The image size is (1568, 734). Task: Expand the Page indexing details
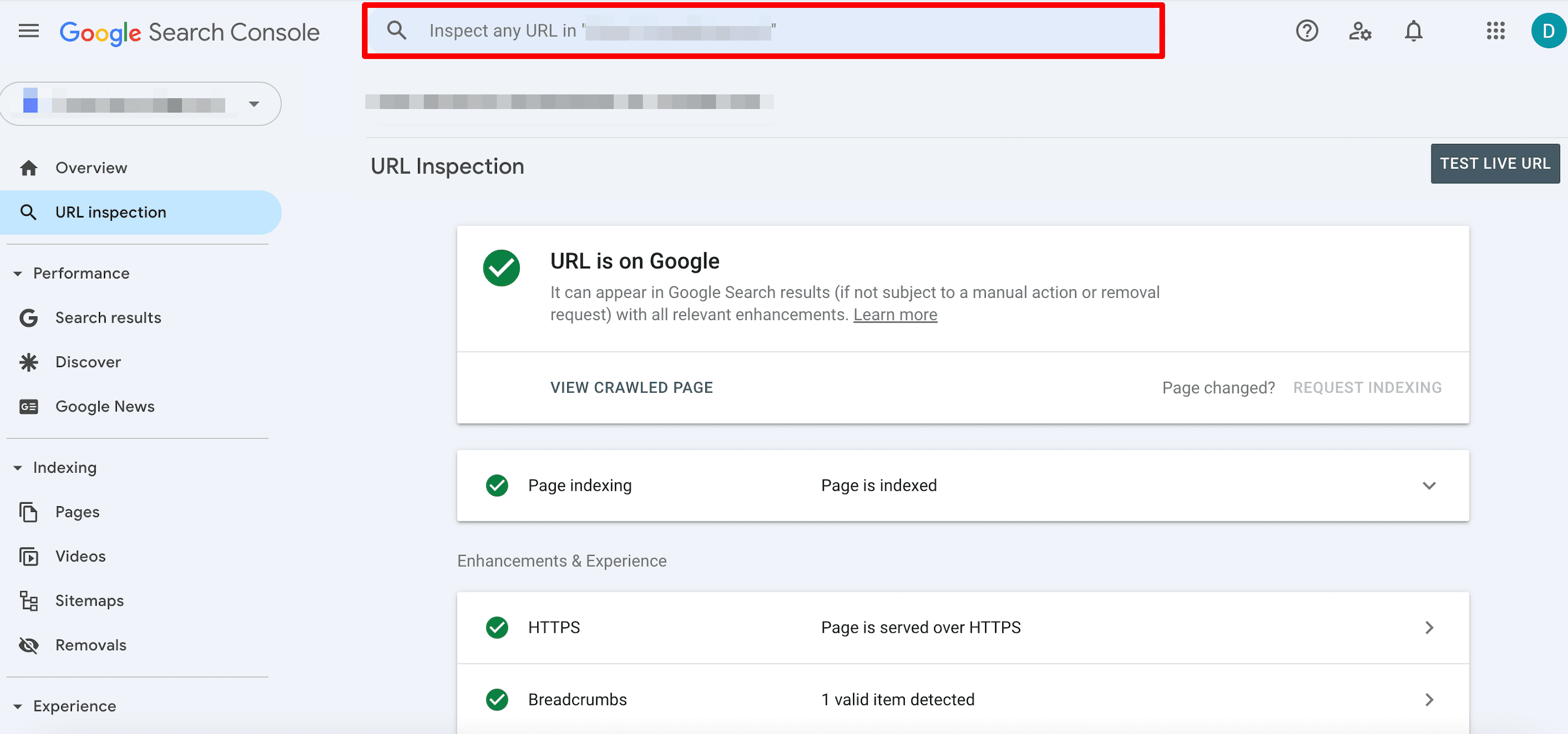pos(1429,485)
